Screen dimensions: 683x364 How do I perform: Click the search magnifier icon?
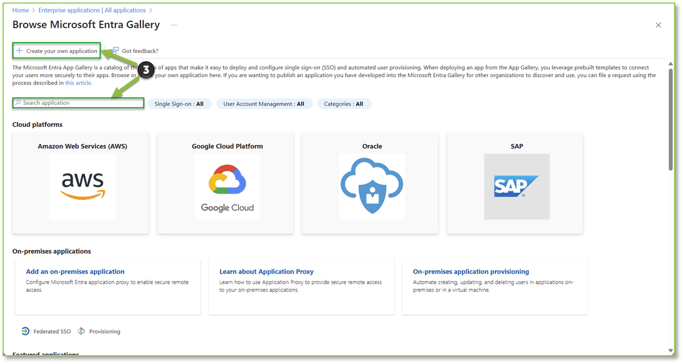point(18,103)
